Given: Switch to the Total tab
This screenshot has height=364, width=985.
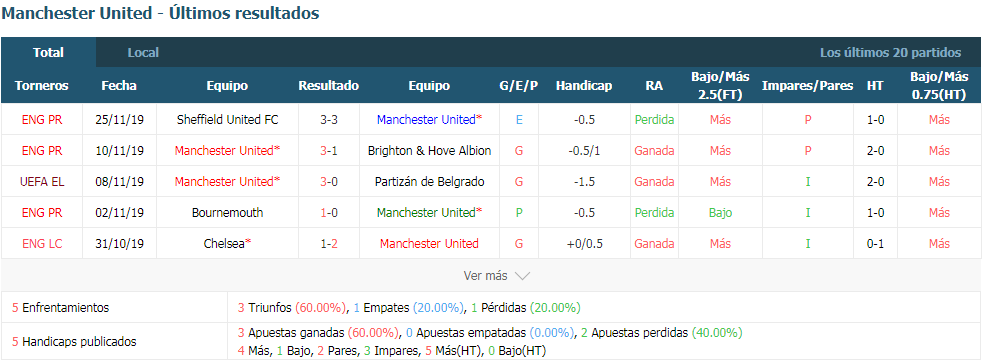Looking at the screenshot, I should coord(48,53).
